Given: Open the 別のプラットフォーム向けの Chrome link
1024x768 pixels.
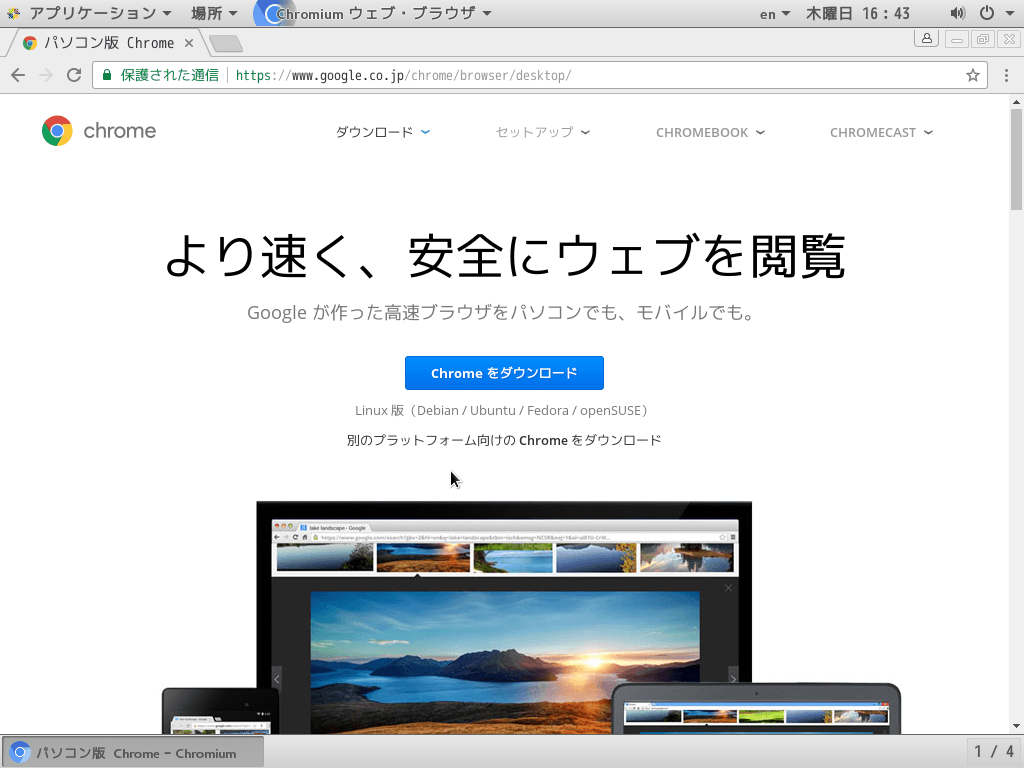Looking at the screenshot, I should [504, 439].
